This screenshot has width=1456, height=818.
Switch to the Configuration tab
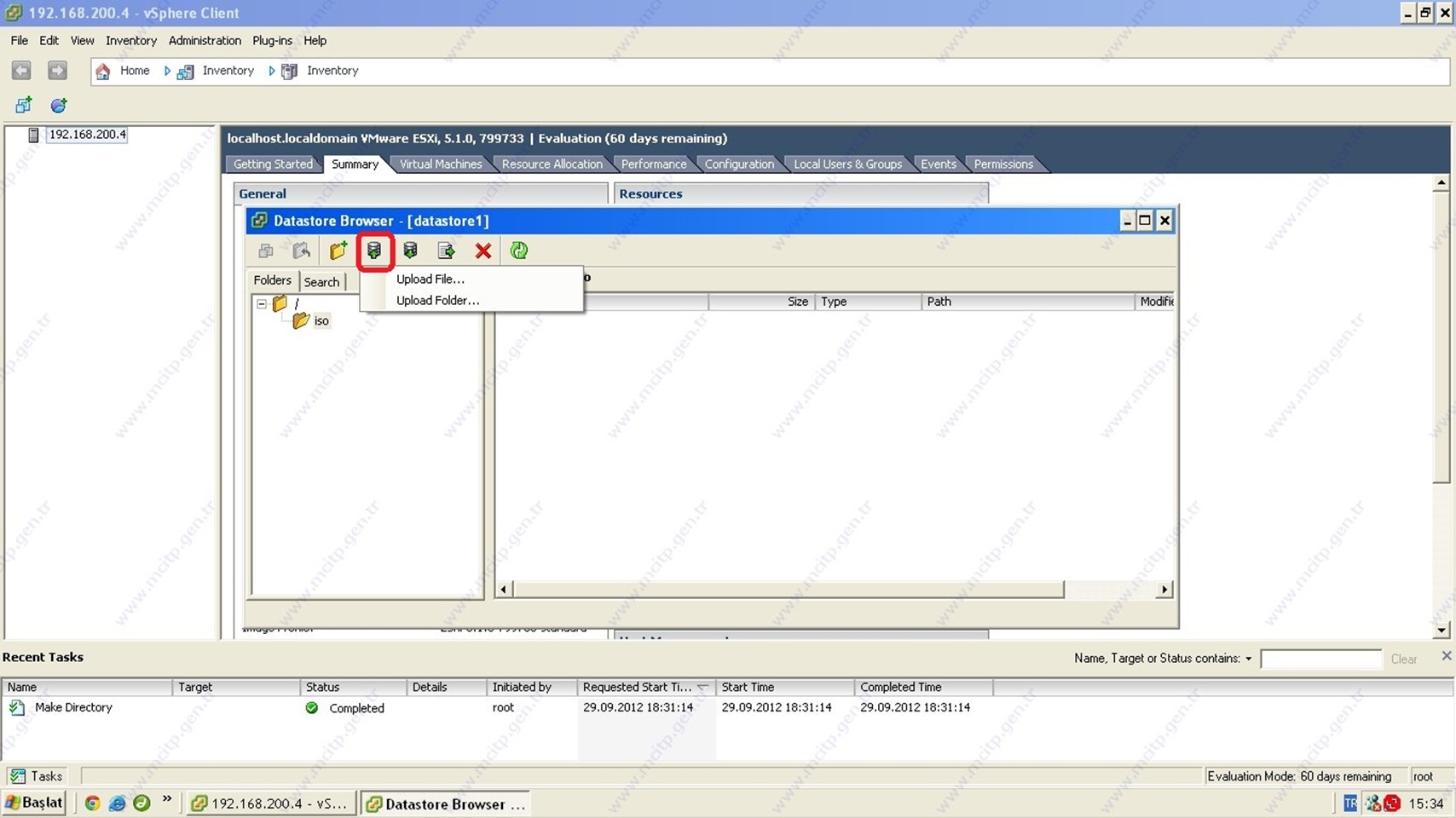click(x=739, y=164)
